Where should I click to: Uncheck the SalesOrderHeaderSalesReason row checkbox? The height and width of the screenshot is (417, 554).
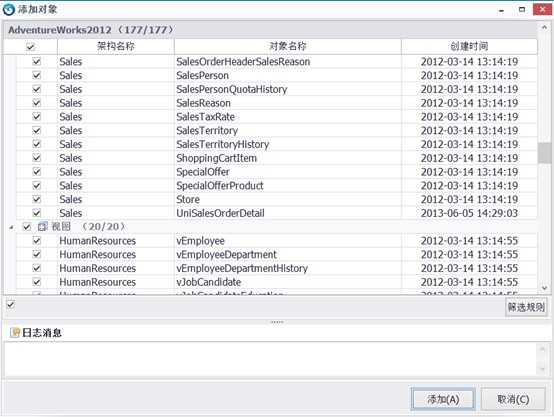36,61
